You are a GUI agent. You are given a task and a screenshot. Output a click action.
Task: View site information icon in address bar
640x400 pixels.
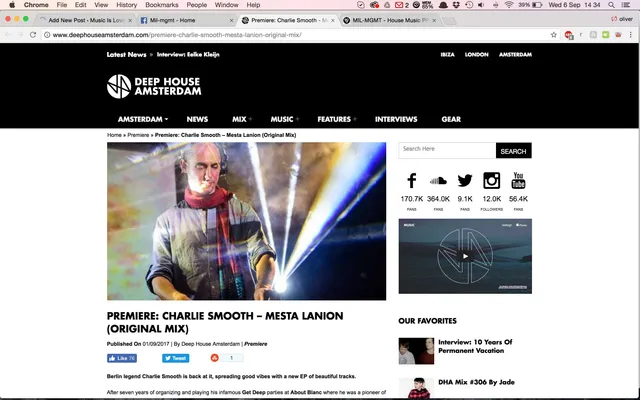pos(47,35)
